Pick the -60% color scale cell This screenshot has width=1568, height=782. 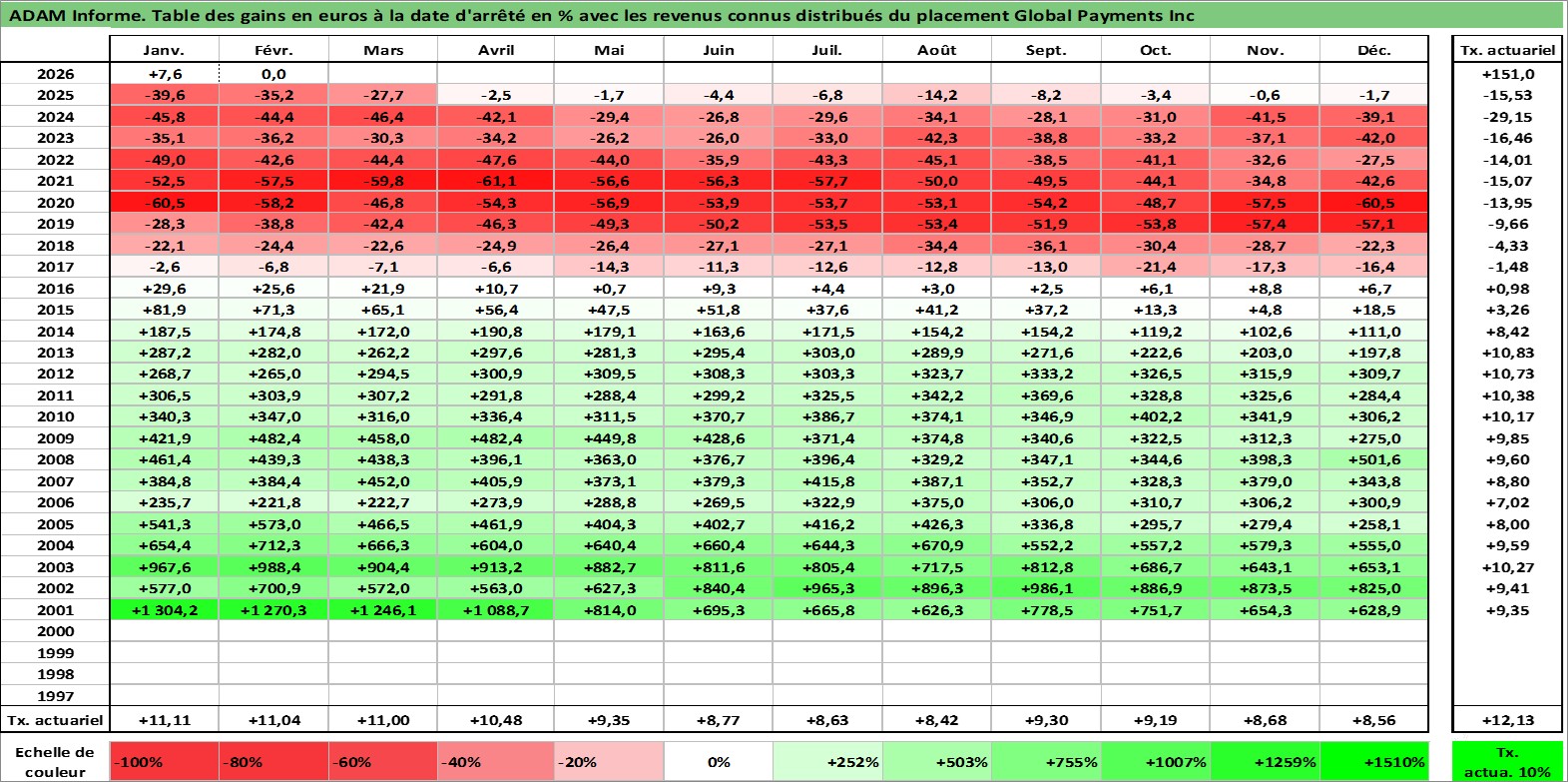(383, 761)
